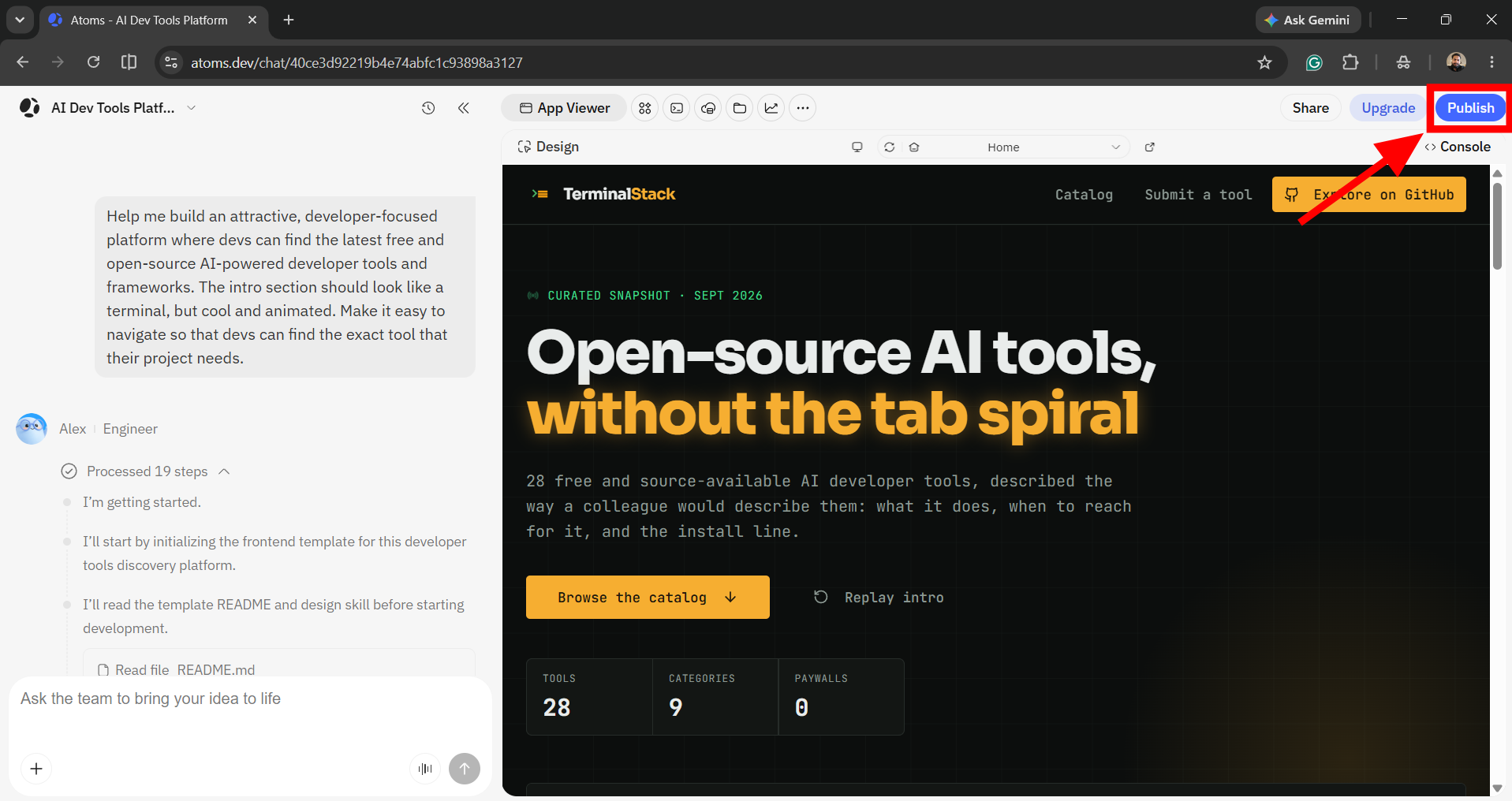Click Replay intro
This screenshot has height=801, width=1512.
(879, 598)
